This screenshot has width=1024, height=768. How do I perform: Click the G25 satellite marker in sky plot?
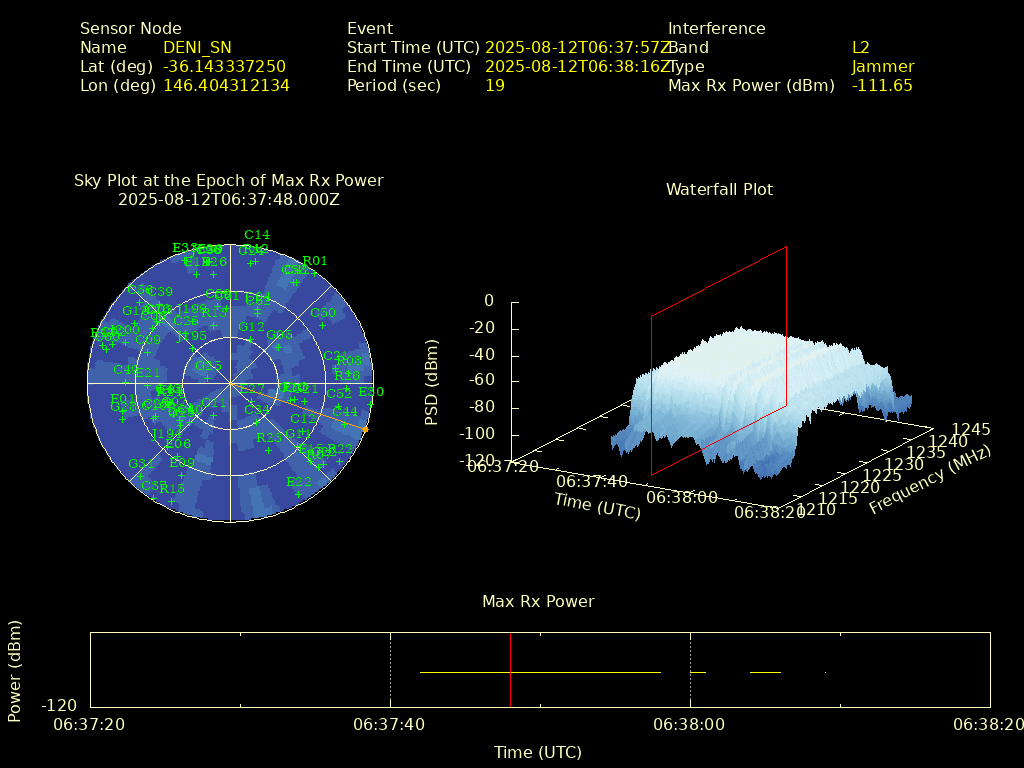208,378
